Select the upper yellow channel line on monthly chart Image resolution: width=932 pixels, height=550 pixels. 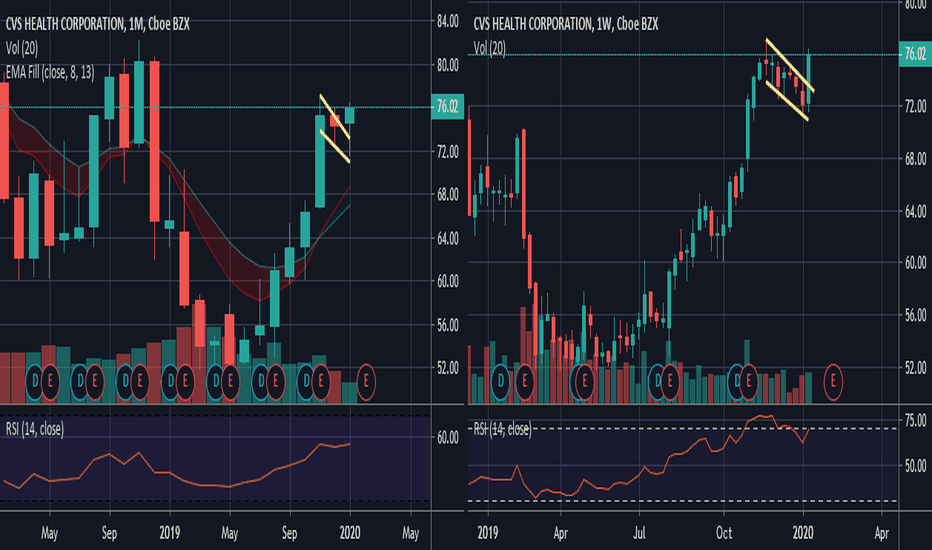(x=335, y=117)
